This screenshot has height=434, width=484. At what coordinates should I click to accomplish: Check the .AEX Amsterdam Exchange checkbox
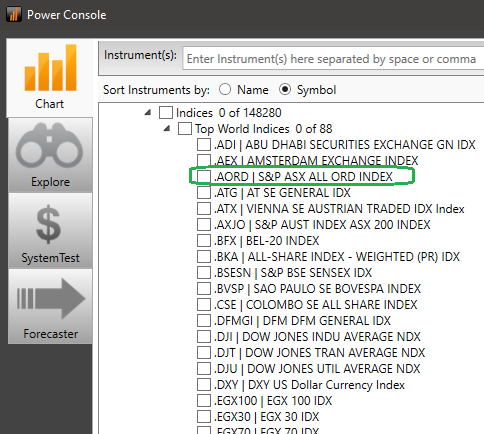pyautogui.click(x=204, y=161)
